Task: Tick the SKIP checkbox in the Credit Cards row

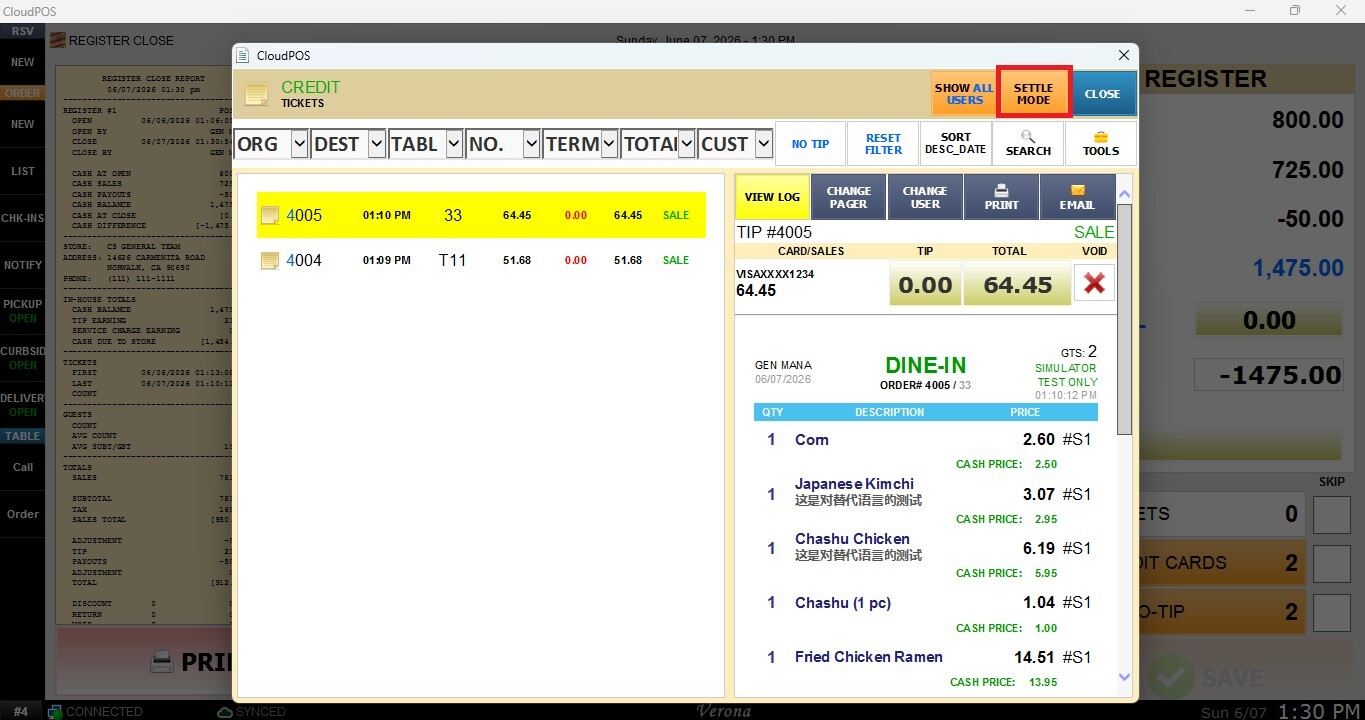Action: 1331,564
